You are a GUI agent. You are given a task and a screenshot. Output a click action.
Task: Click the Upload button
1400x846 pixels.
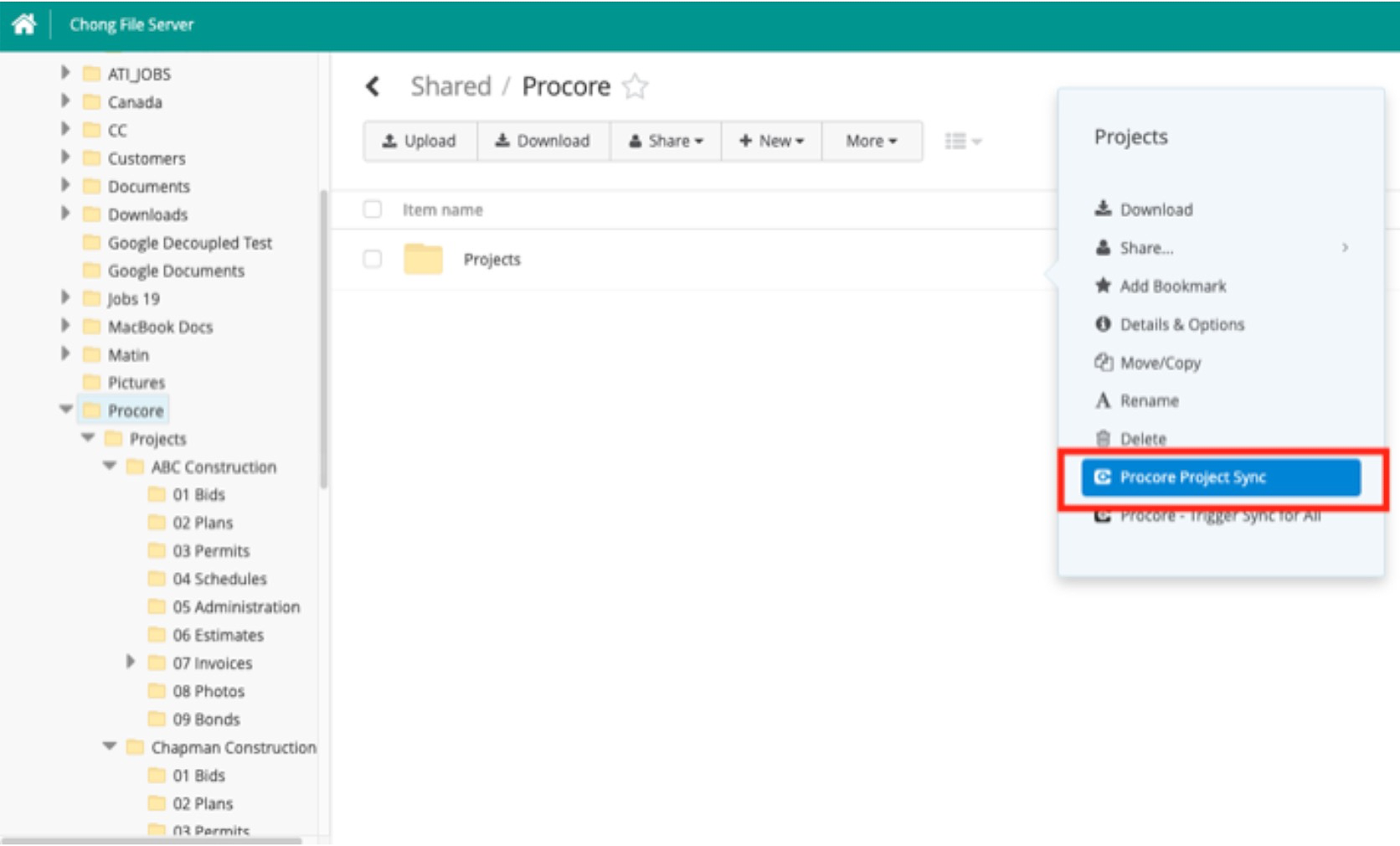coord(420,141)
